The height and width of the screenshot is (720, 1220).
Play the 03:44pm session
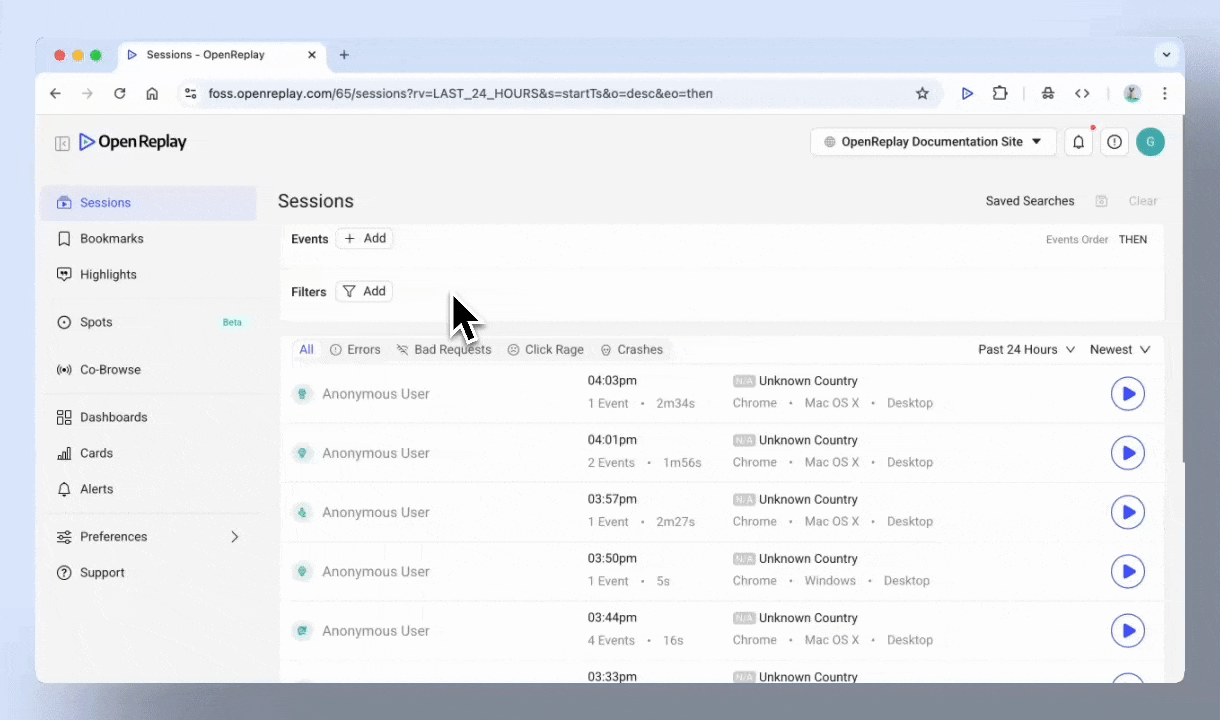(1128, 631)
